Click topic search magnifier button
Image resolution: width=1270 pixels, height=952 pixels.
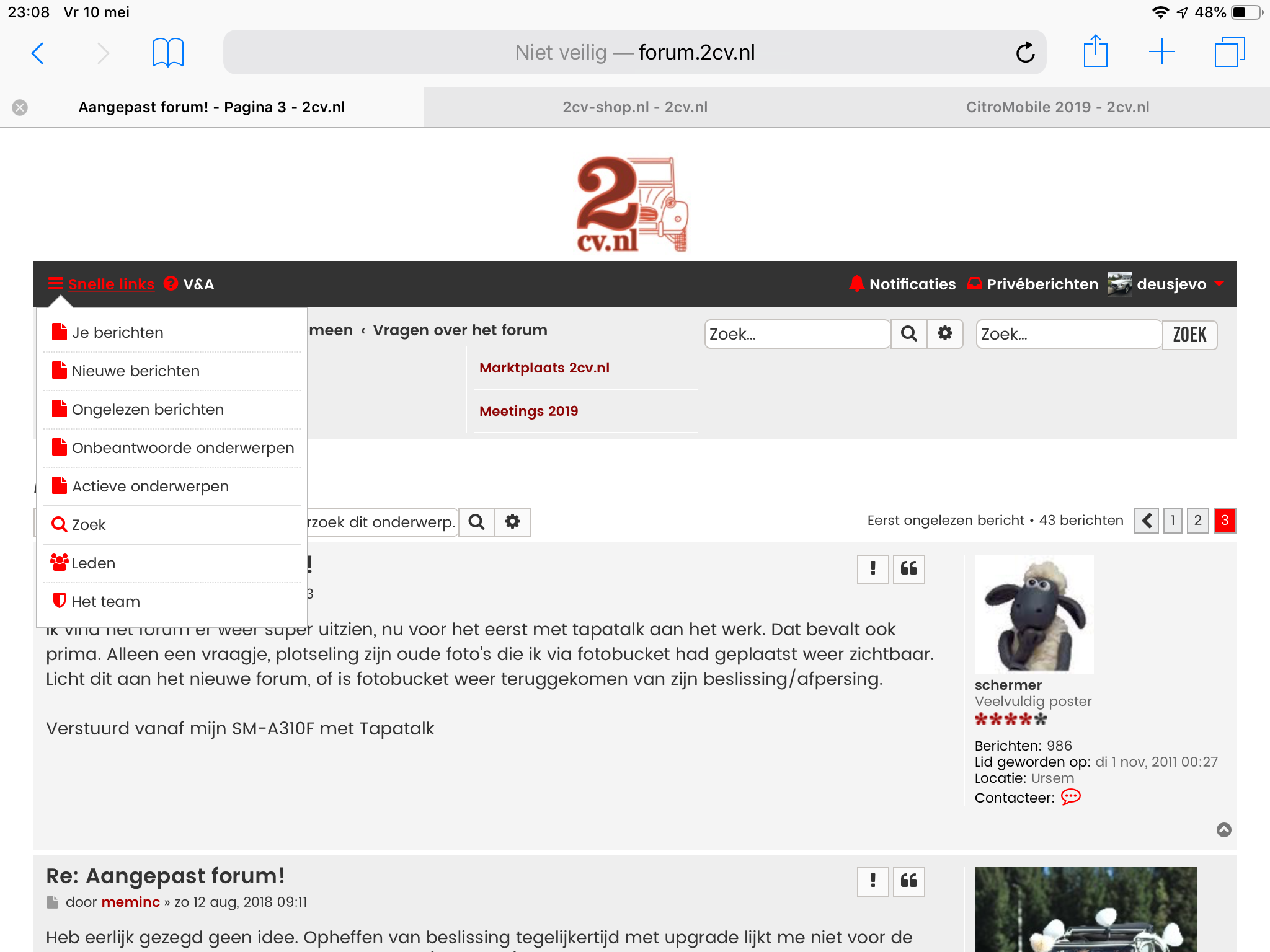477,522
